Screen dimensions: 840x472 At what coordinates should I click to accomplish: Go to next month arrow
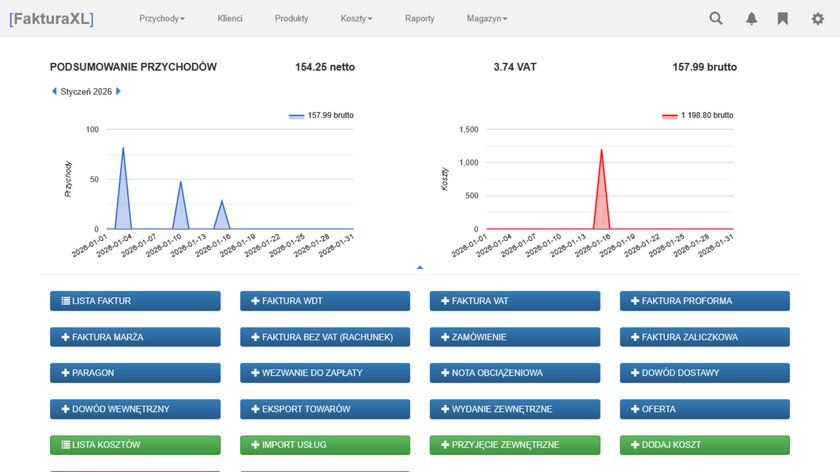click(x=119, y=91)
